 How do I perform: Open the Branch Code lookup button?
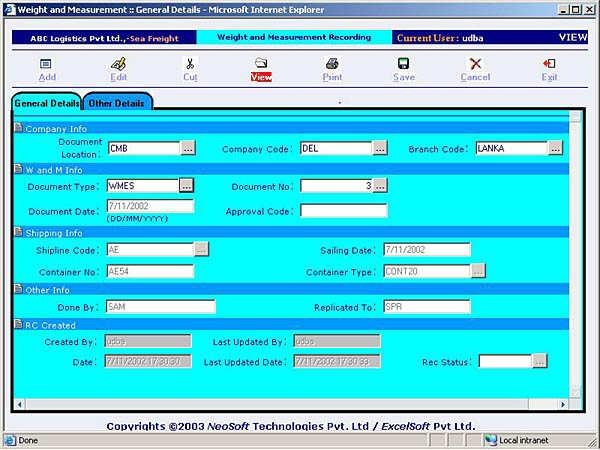[555, 148]
